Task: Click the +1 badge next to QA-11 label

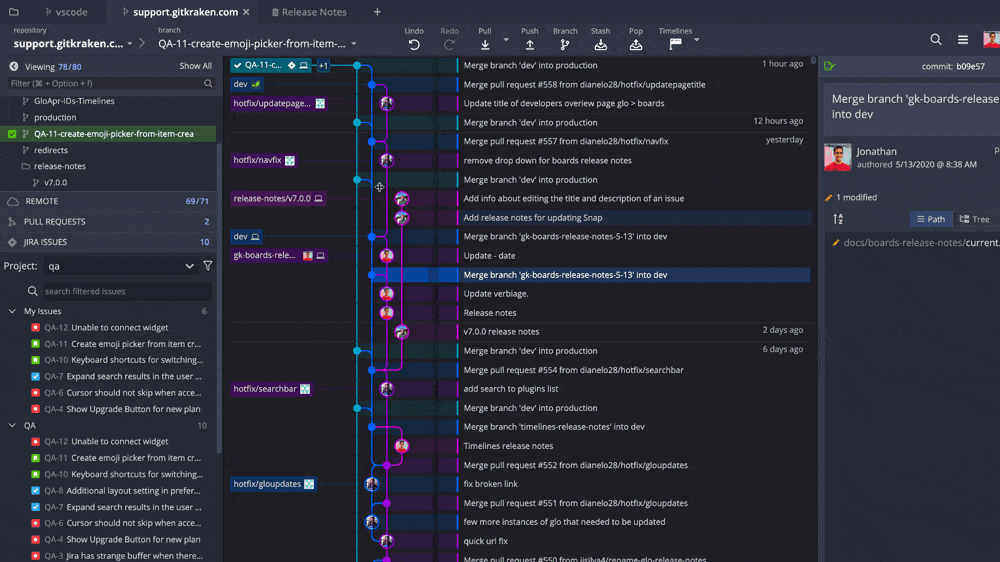Action: coord(323,65)
